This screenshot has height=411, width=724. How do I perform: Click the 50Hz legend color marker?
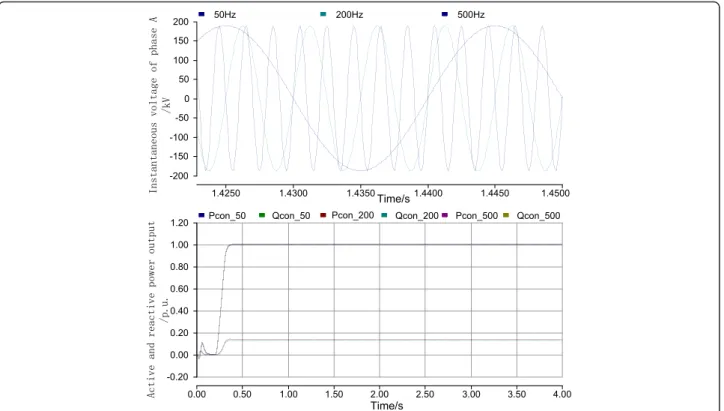point(201,14)
